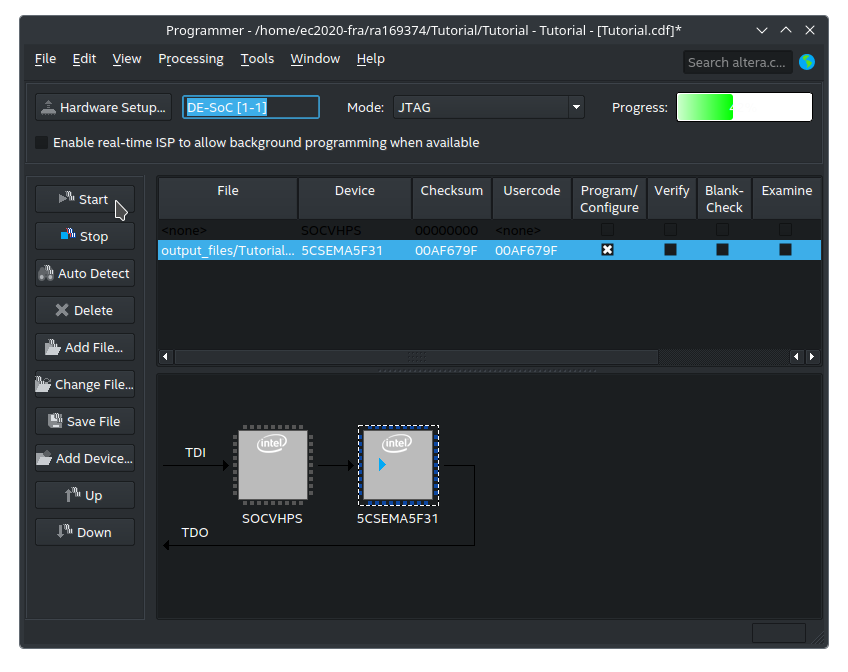Click the Blank-Check column header
The width and height of the screenshot is (848, 672).
(x=724, y=198)
